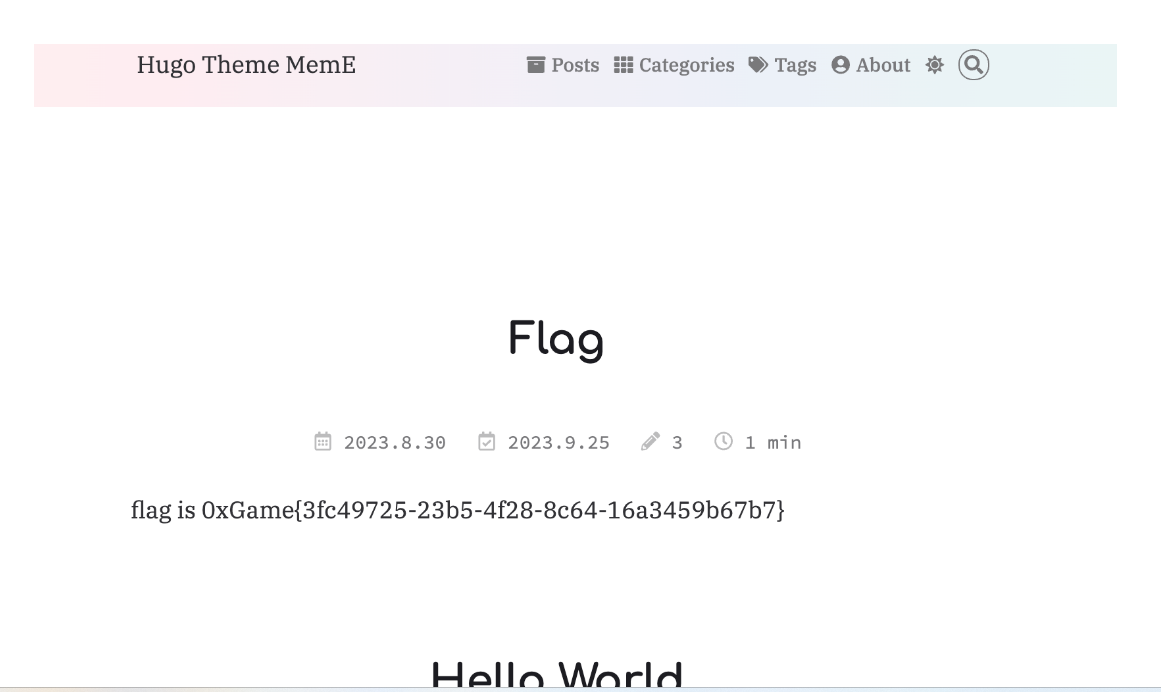The height and width of the screenshot is (692, 1161).
Task: Click the updated-date checked calendar icon
Action: click(486, 441)
